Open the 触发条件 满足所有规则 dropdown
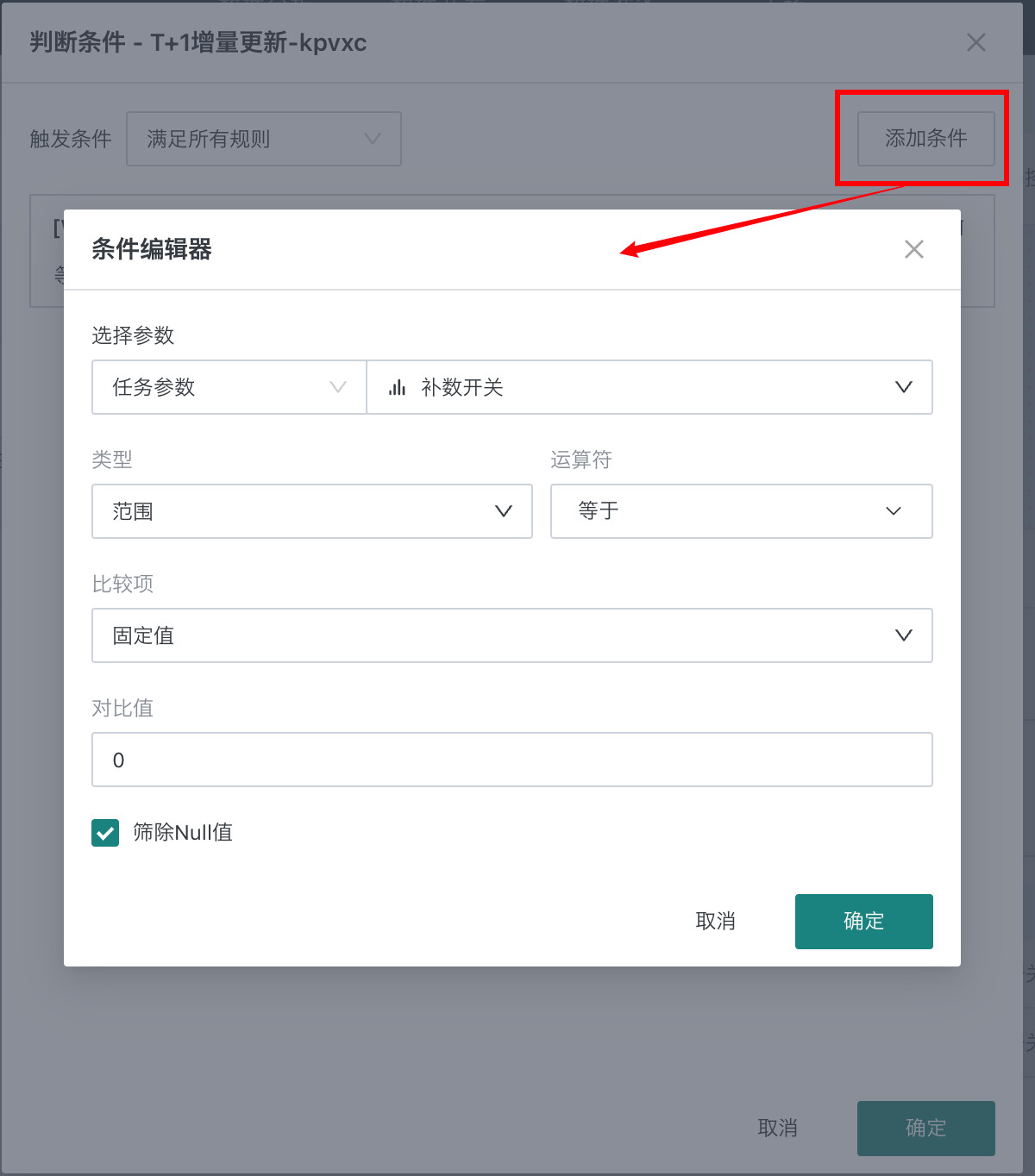Image resolution: width=1035 pixels, height=1176 pixels. 263,139
